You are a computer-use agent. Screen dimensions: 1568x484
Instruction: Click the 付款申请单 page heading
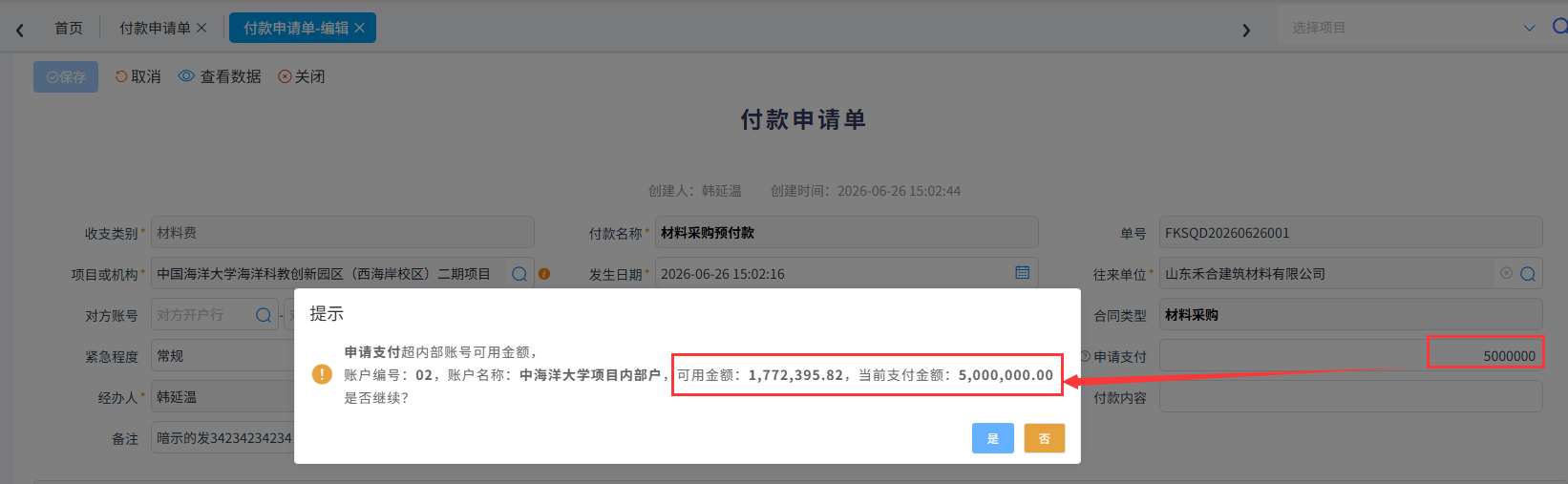(803, 119)
